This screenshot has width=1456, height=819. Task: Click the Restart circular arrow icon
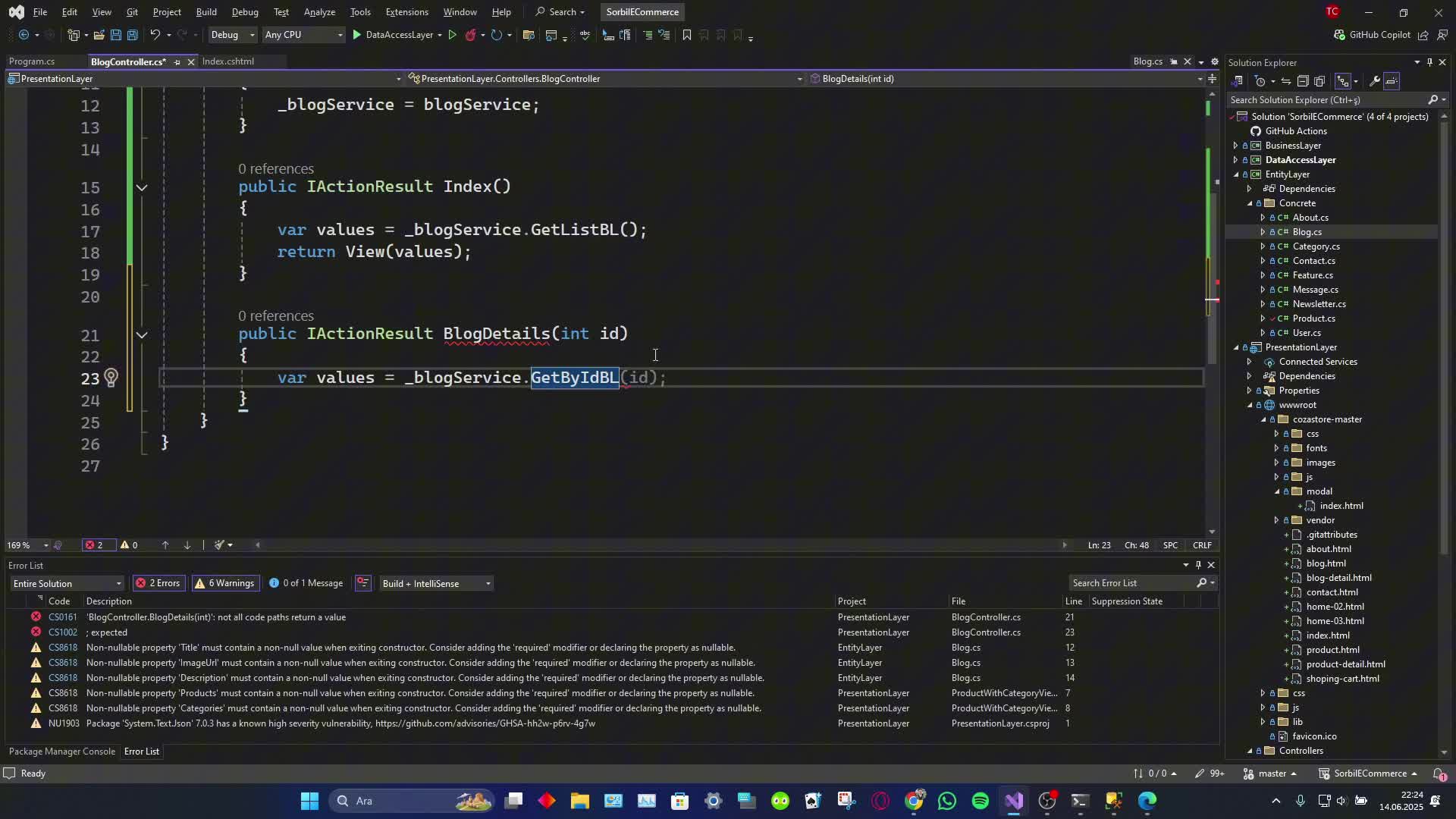coord(496,35)
